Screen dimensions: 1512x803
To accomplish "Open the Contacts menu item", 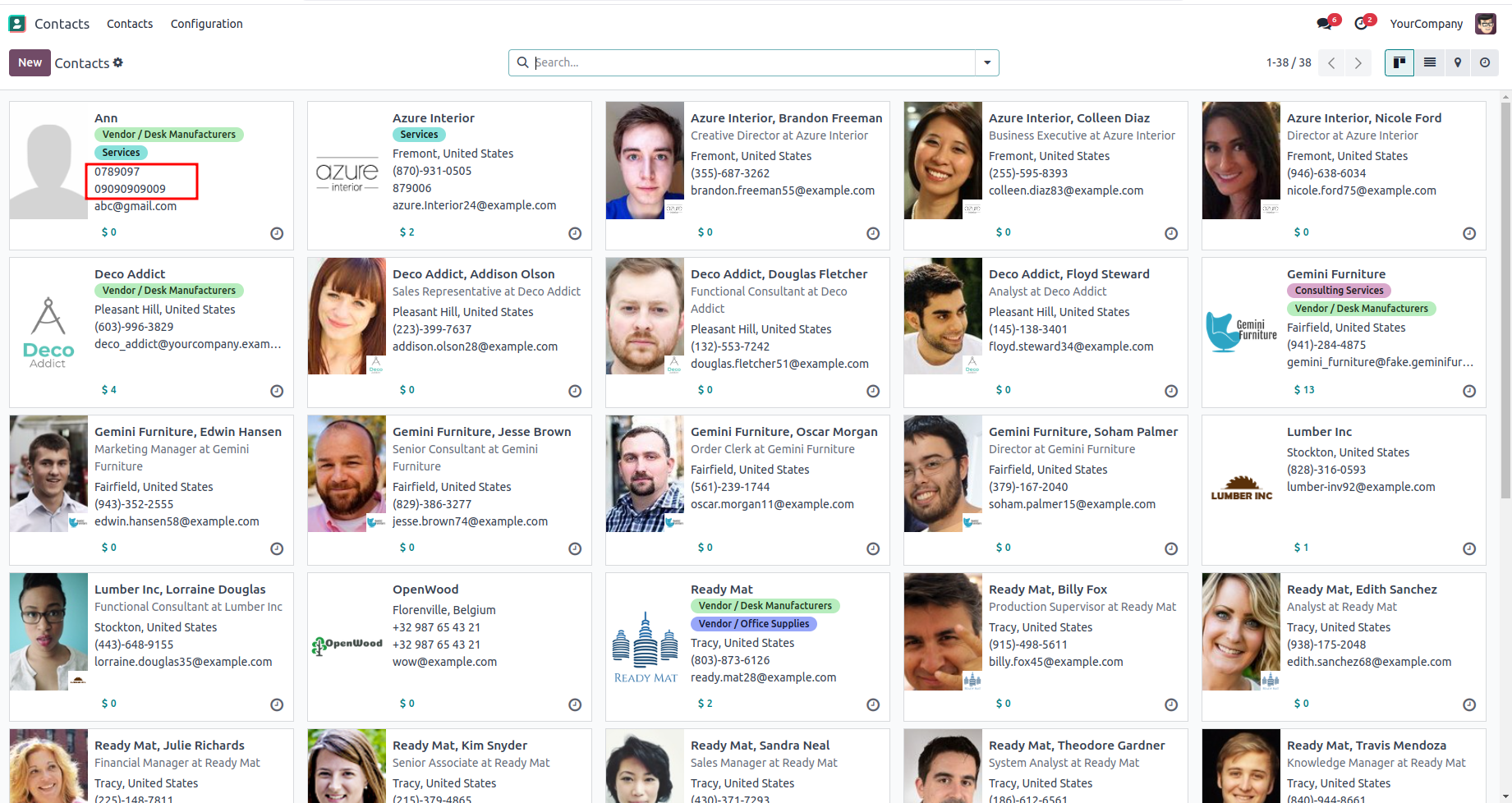I will coord(130,24).
